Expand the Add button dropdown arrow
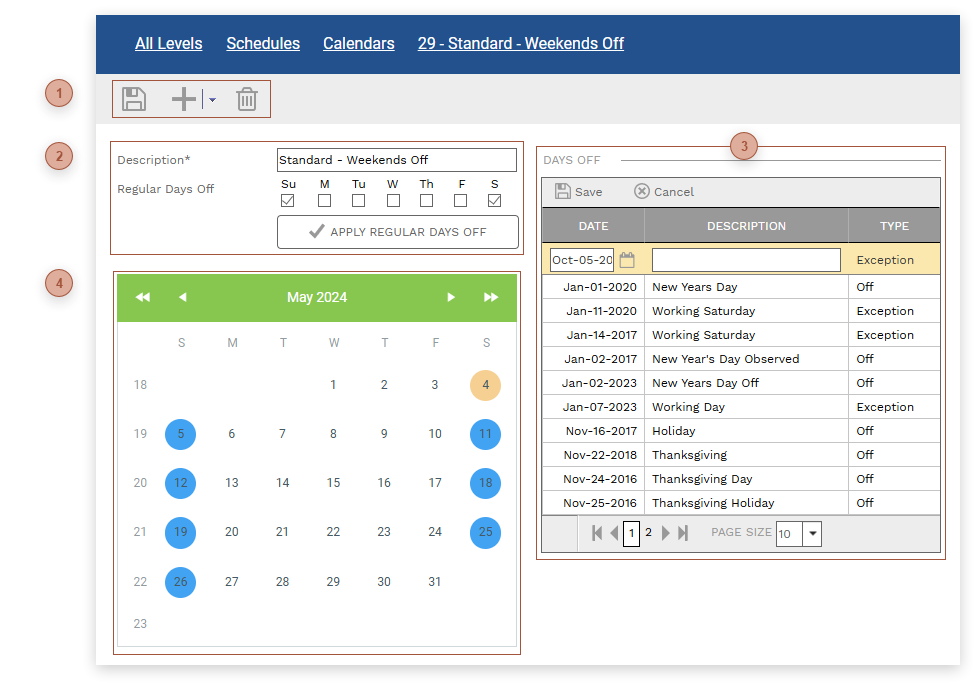The width and height of the screenshot is (979, 688). click(x=212, y=100)
